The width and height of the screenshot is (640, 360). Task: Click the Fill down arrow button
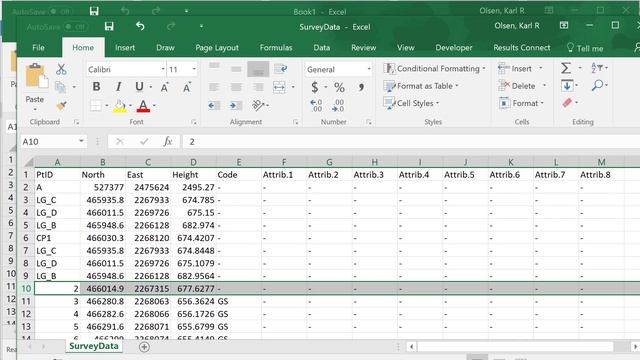pos(567,85)
